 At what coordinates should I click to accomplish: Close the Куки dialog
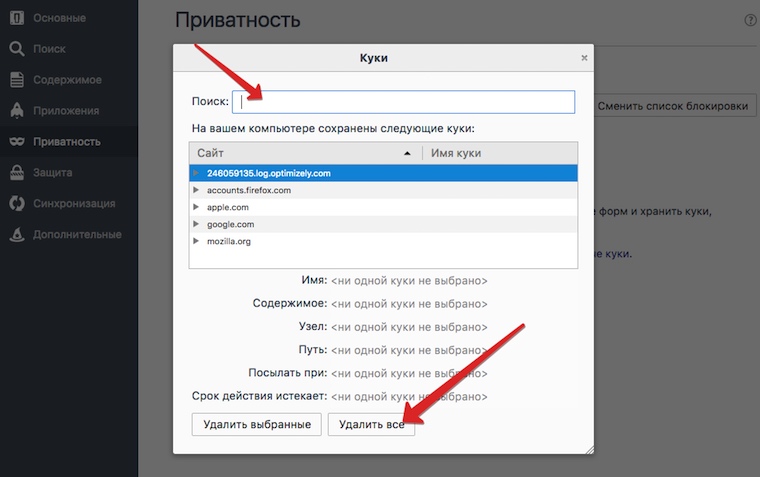[584, 58]
